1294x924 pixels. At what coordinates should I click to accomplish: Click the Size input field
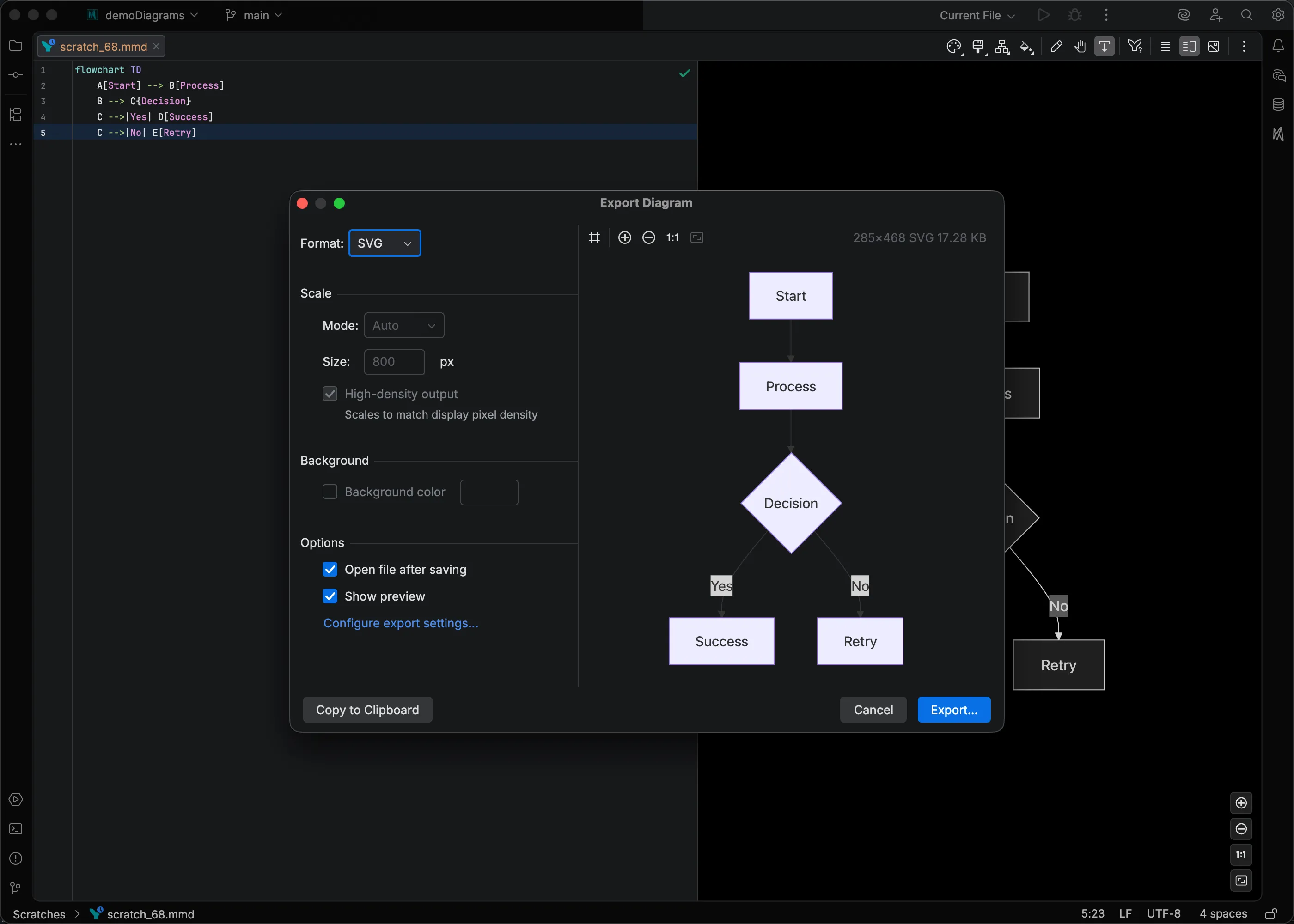394,362
